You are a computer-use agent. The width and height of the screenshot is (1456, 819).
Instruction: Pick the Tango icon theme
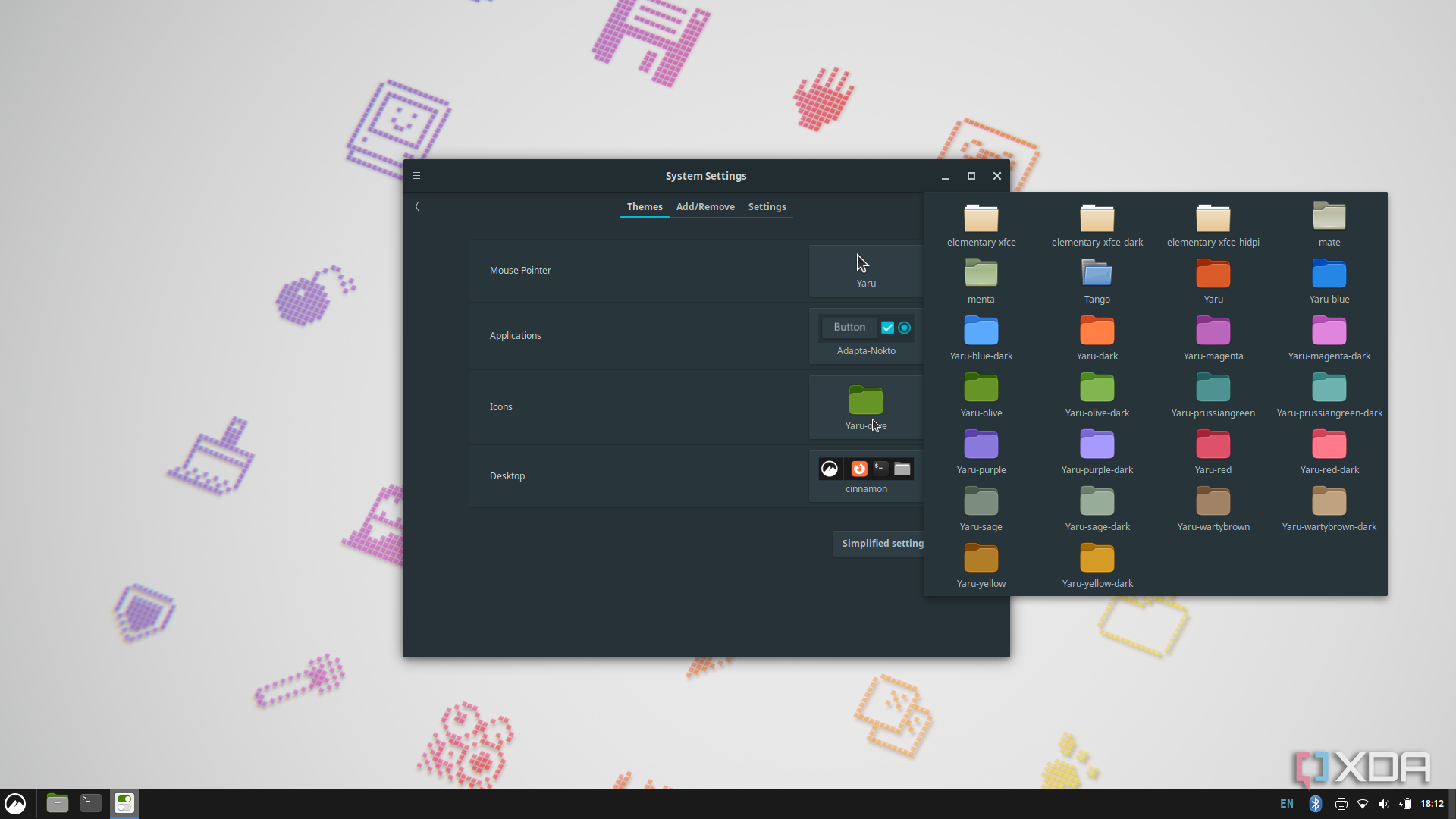click(1097, 282)
